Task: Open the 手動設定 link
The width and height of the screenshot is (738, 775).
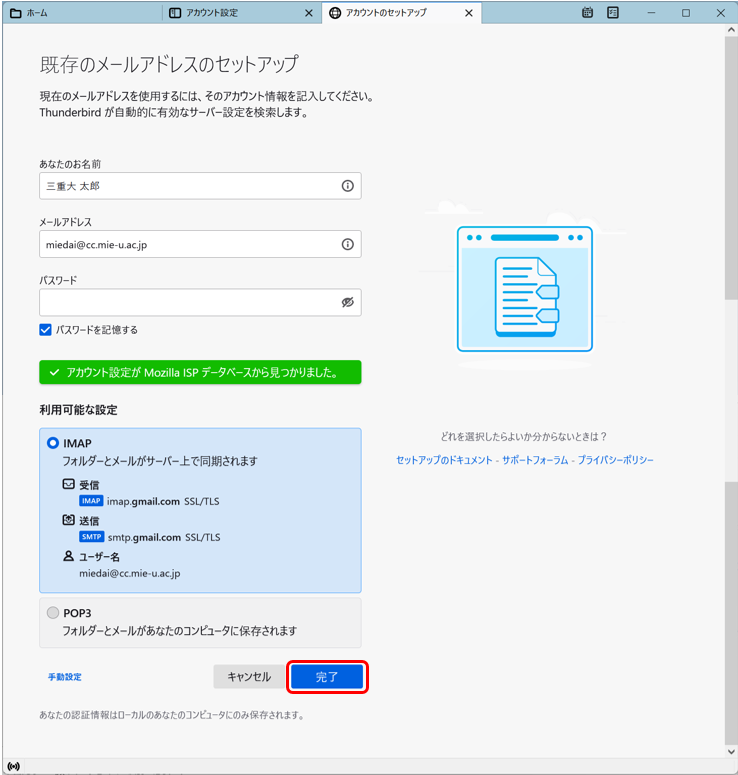Action: click(65, 677)
